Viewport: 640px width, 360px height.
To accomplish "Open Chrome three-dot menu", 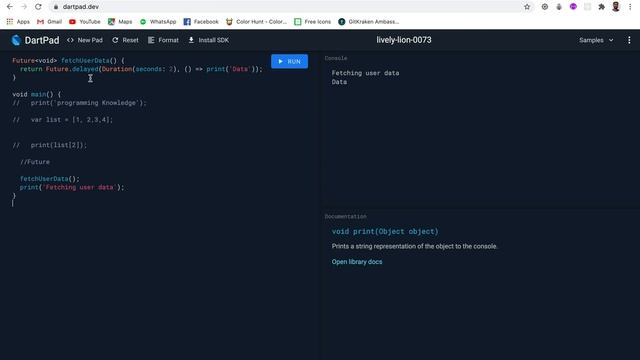I will (630, 7).
